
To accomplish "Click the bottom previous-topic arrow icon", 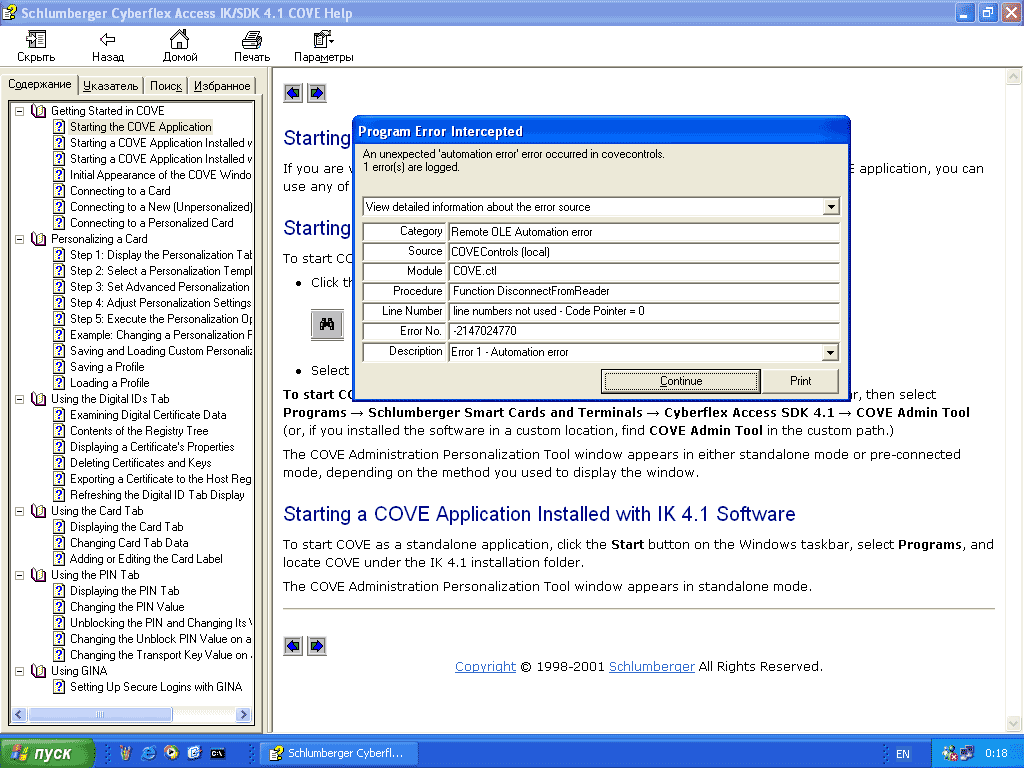I will click(293, 646).
